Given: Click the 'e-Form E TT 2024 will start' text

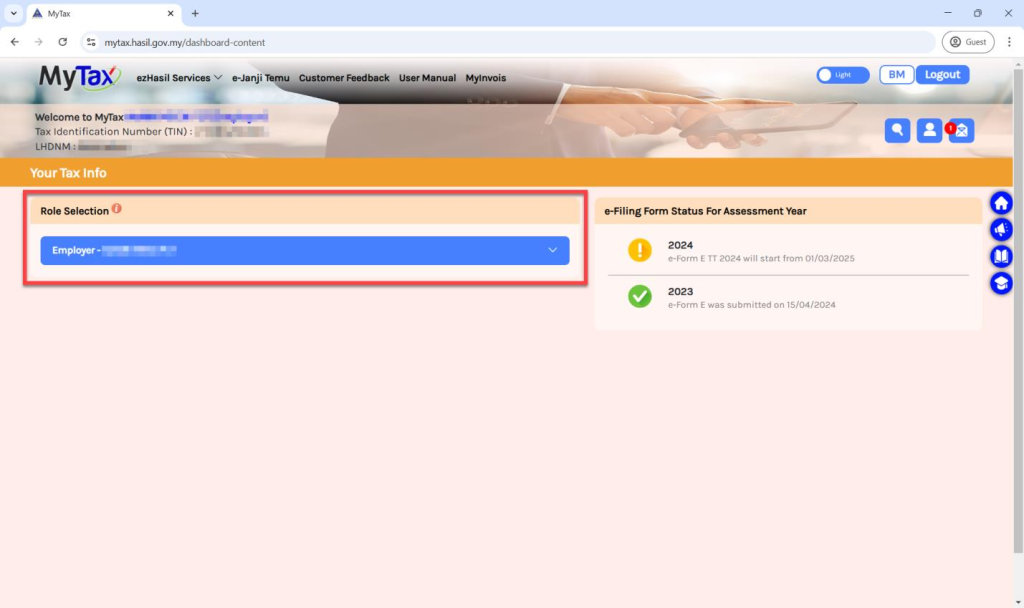Looking at the screenshot, I should [761, 259].
